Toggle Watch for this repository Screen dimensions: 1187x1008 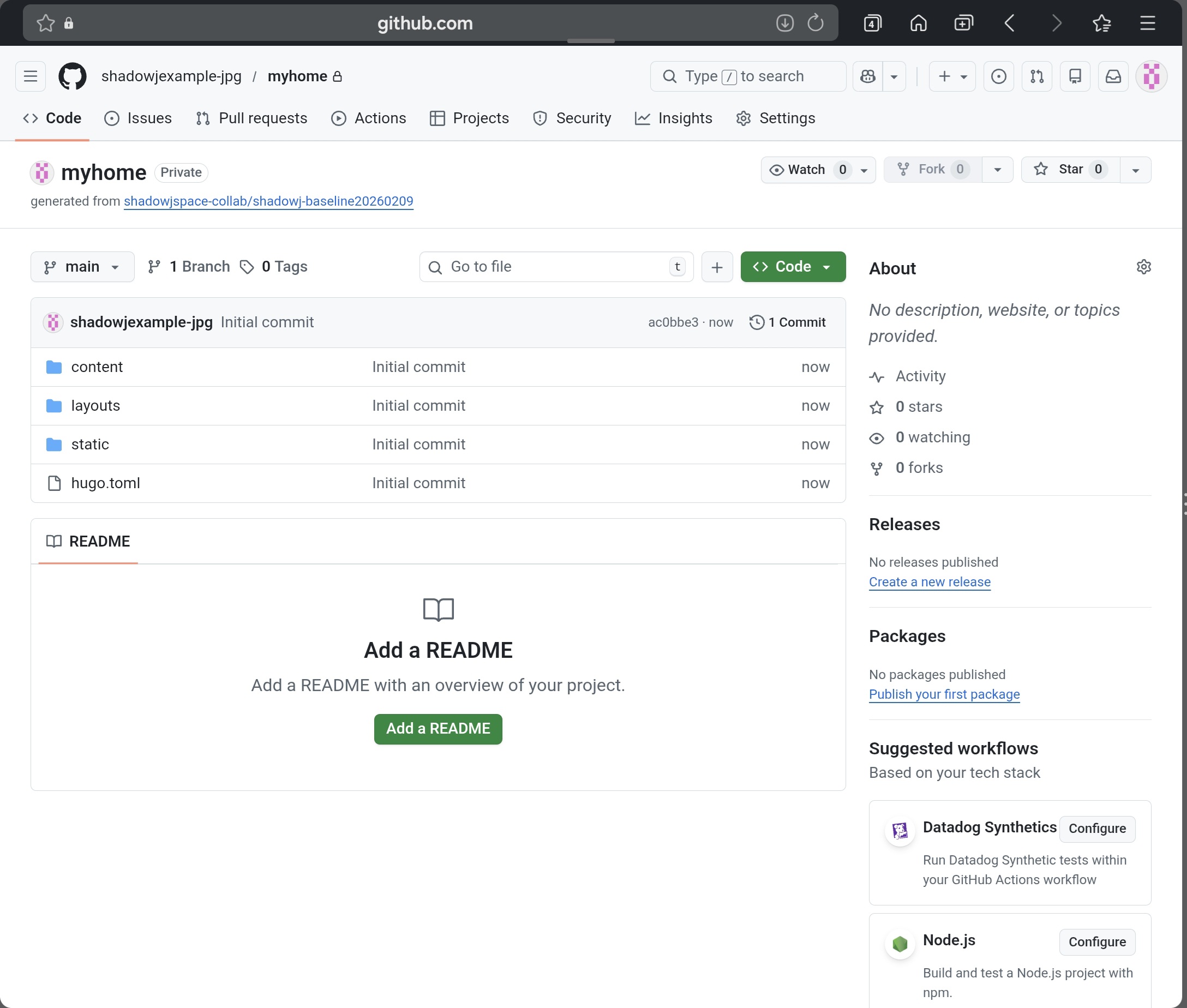tap(806, 170)
